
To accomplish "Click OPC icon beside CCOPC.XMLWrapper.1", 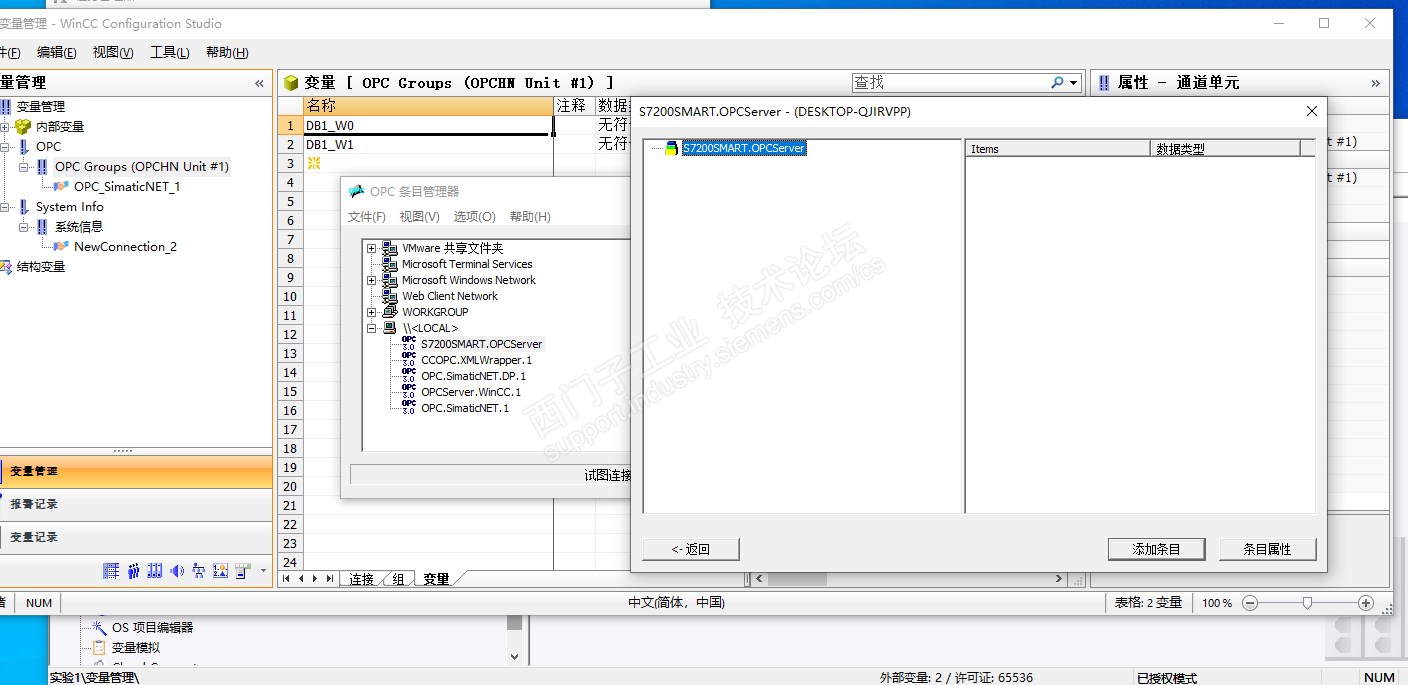I will point(409,360).
